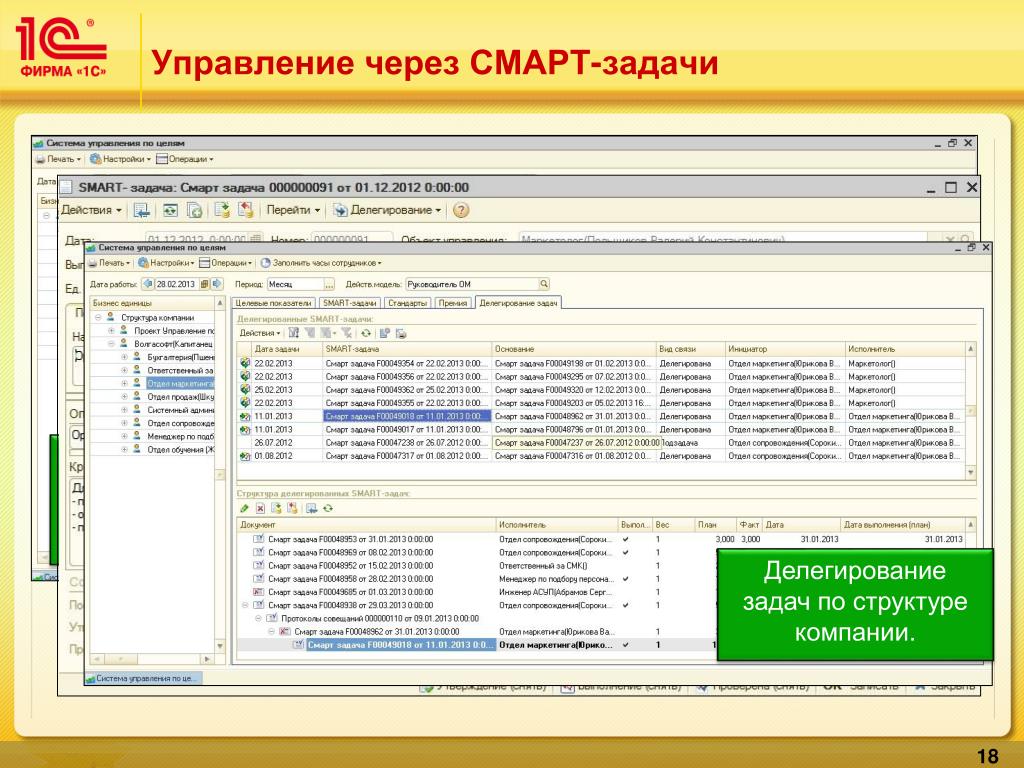
Task: Toggle Выпол. checkmark for Смарт задача F00048958
Action: (626, 579)
